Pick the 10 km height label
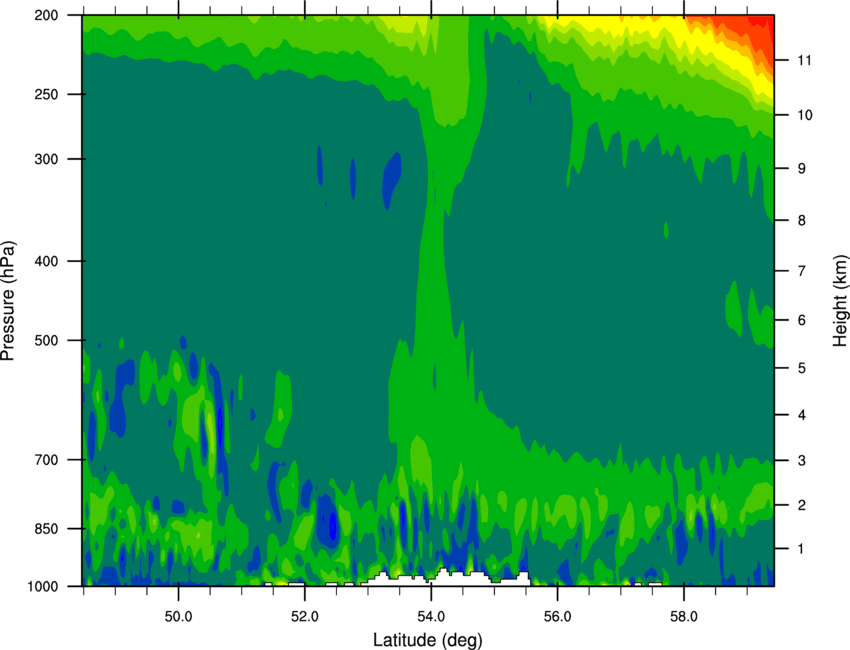Image resolution: width=850 pixels, height=650 pixels. [x=805, y=115]
